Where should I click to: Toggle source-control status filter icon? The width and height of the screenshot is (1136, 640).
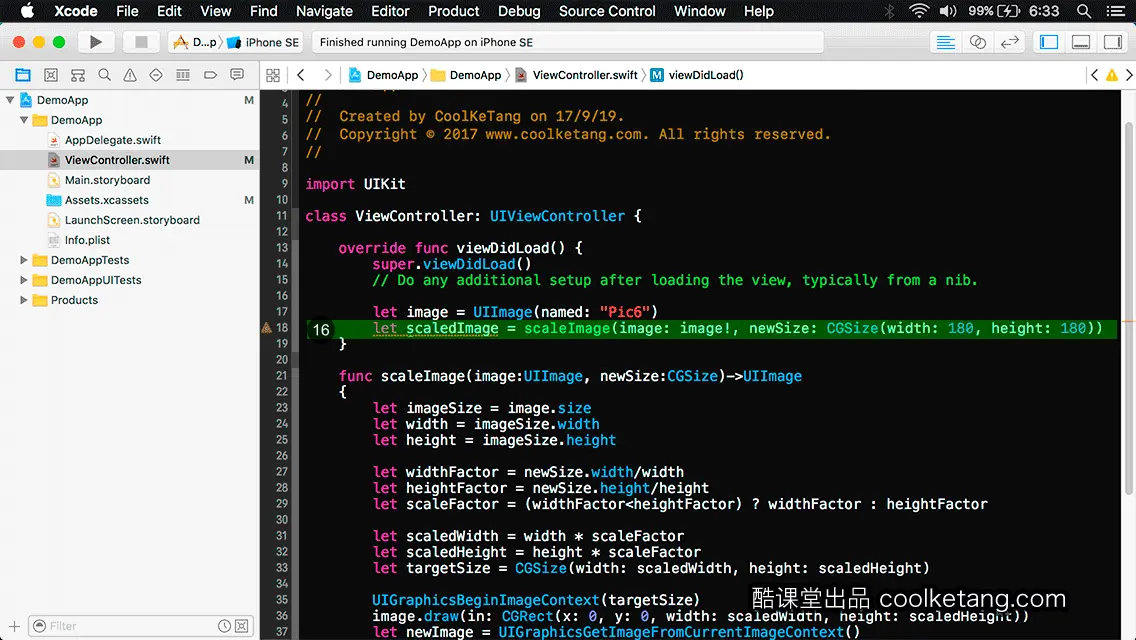[242, 626]
